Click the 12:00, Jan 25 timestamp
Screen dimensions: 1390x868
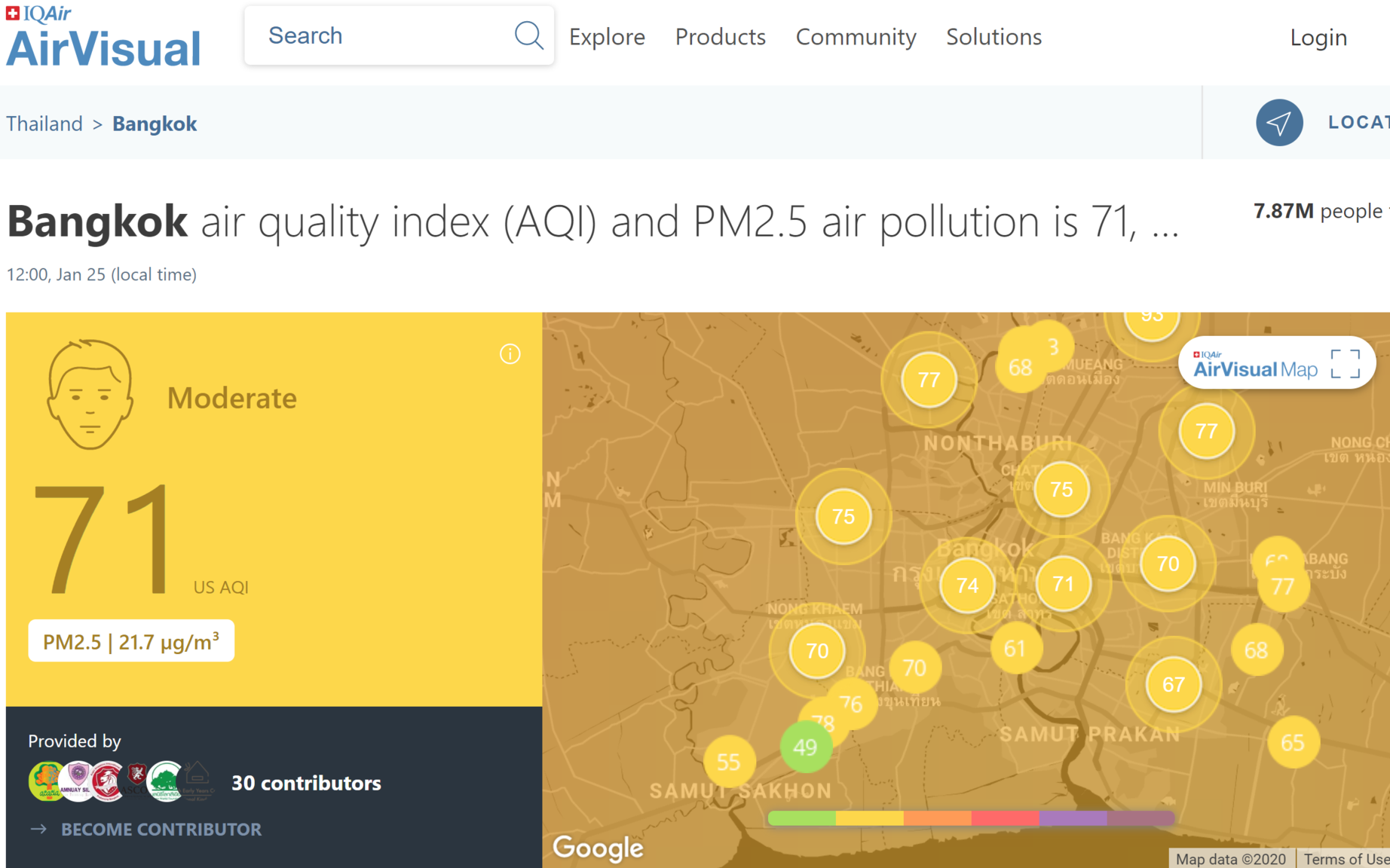pyautogui.click(x=102, y=274)
